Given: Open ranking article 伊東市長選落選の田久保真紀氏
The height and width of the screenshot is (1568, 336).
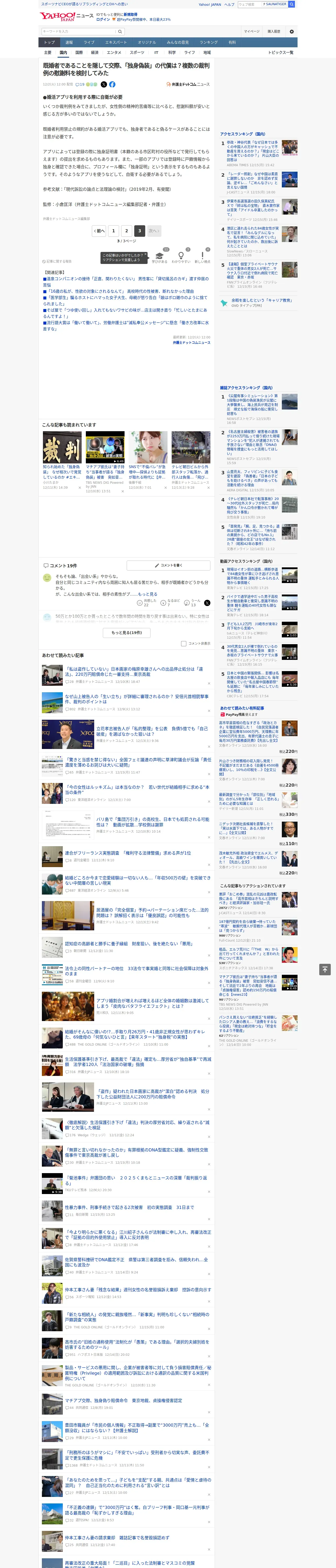Looking at the screenshot, I should pyautogui.click(x=253, y=207).
